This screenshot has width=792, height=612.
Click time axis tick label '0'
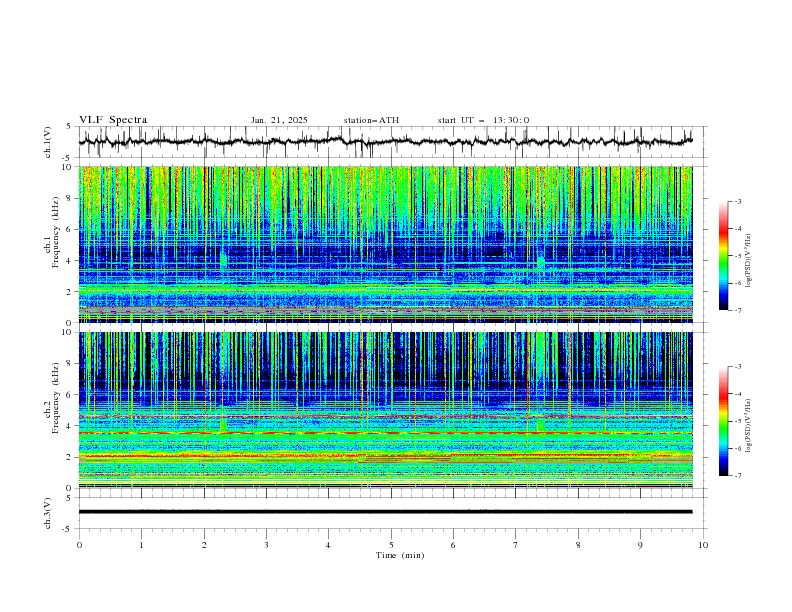pyautogui.click(x=79, y=545)
